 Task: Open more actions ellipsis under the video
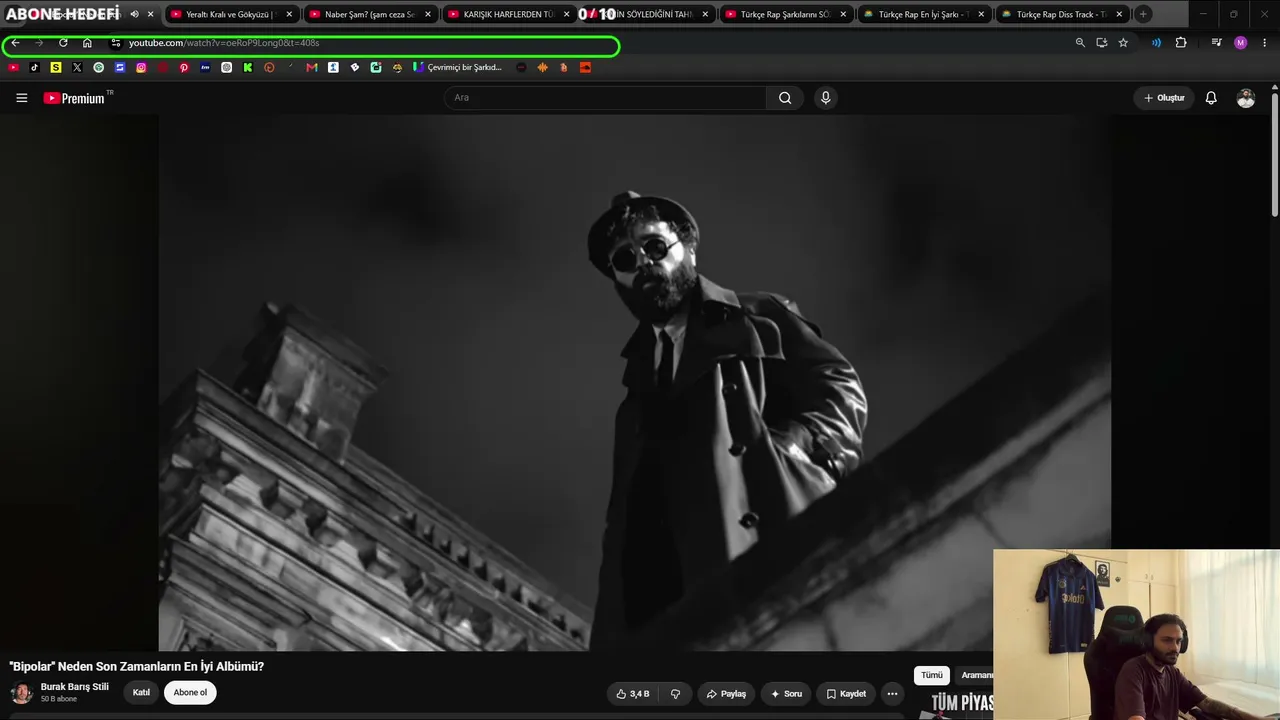click(x=892, y=694)
